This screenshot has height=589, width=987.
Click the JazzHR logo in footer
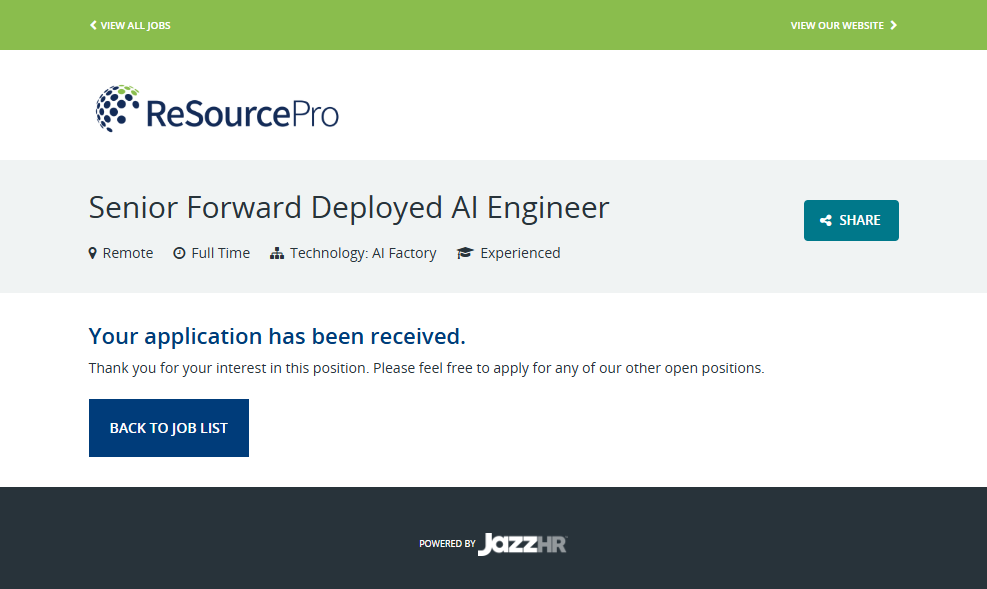coord(522,544)
